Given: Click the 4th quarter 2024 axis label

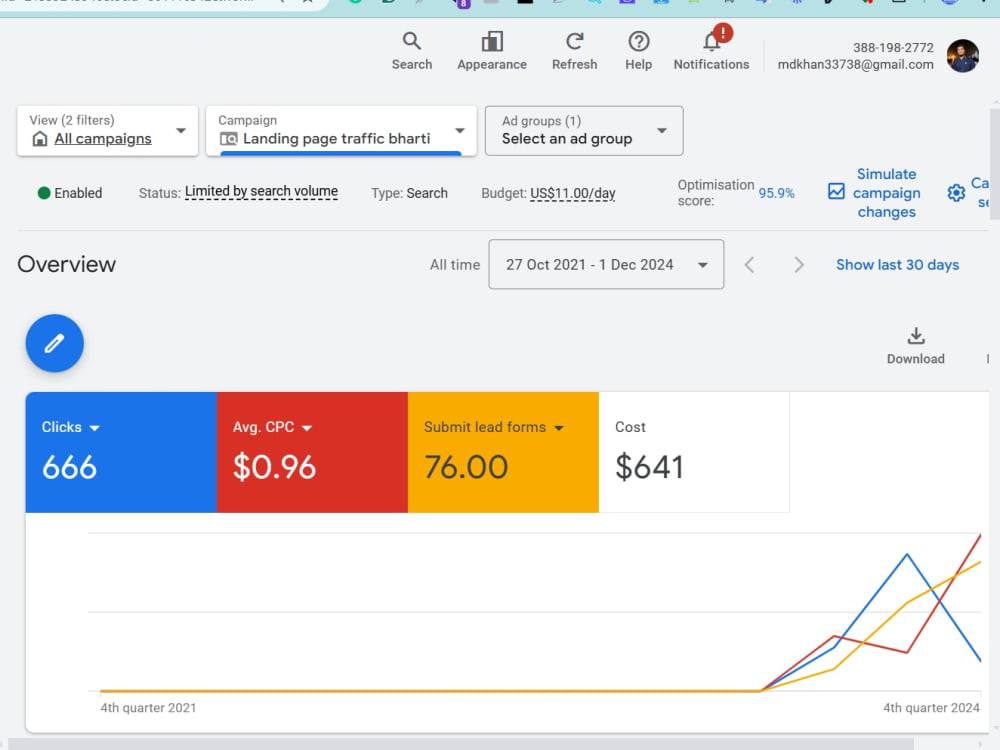Looking at the screenshot, I should [931, 708].
